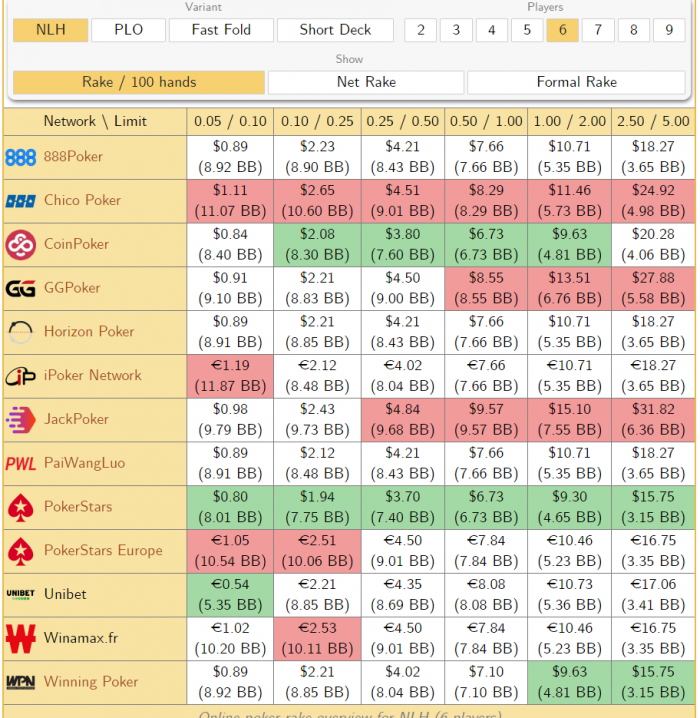The height and width of the screenshot is (718, 700).
Task: Click the 0.10 / 0.25 limit header
Action: click(317, 122)
